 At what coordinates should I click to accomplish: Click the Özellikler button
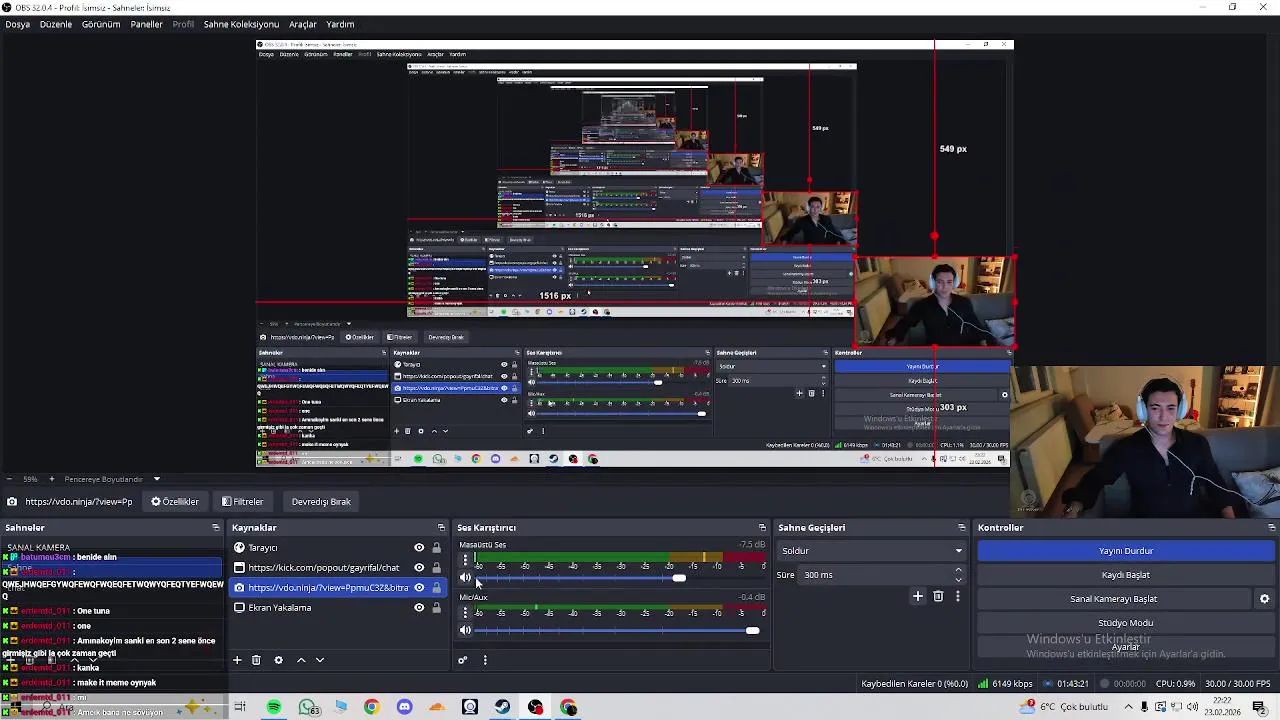click(175, 502)
